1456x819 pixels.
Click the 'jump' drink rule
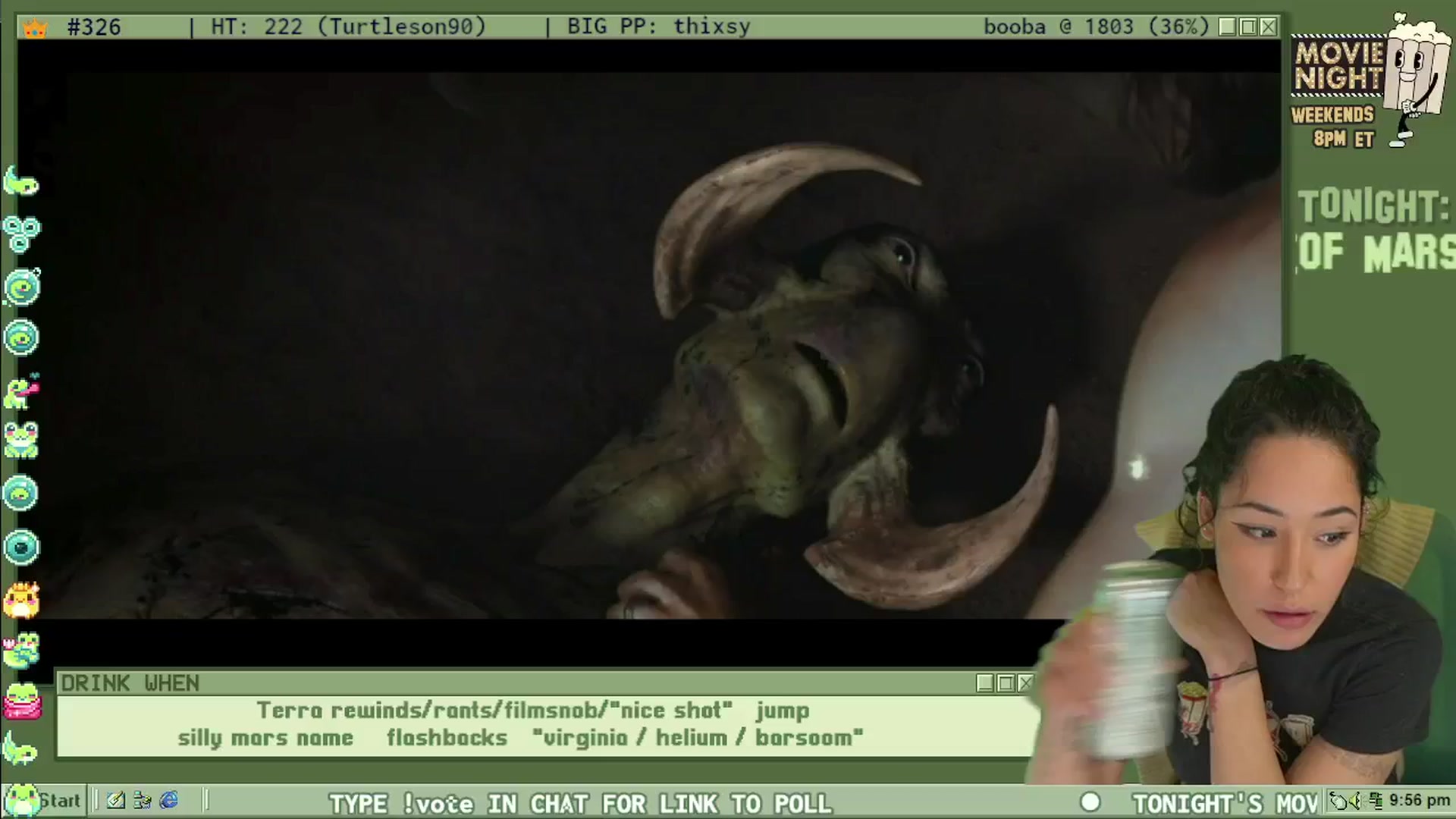pos(783,711)
